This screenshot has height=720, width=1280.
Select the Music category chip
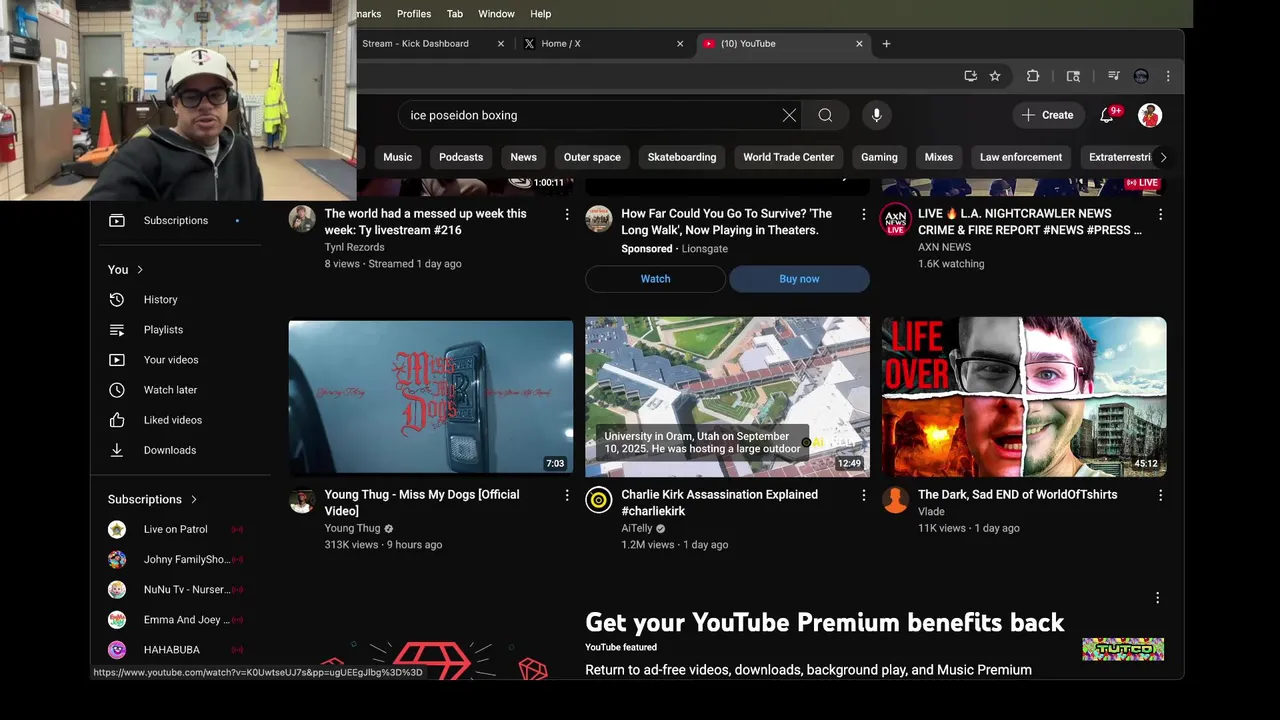point(397,157)
